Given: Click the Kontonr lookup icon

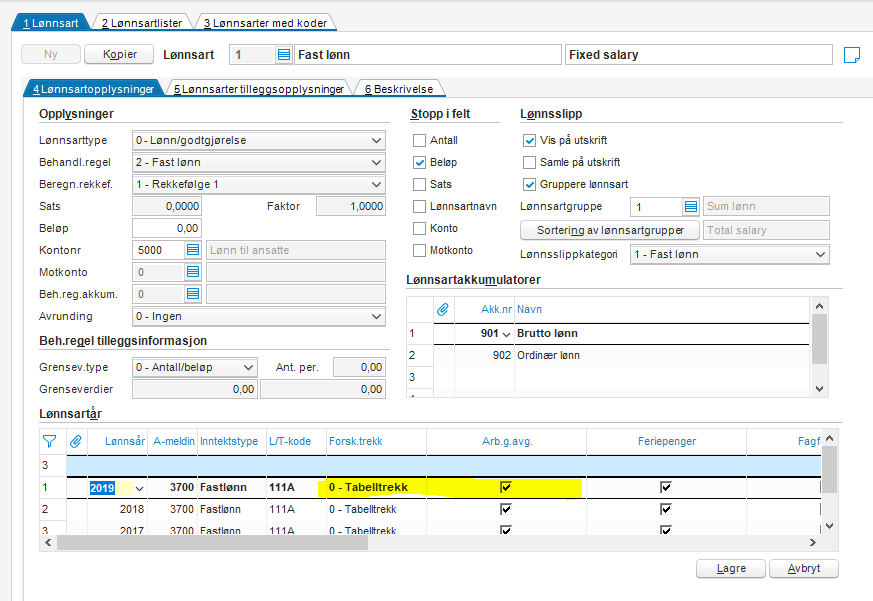Looking at the screenshot, I should point(193,250).
